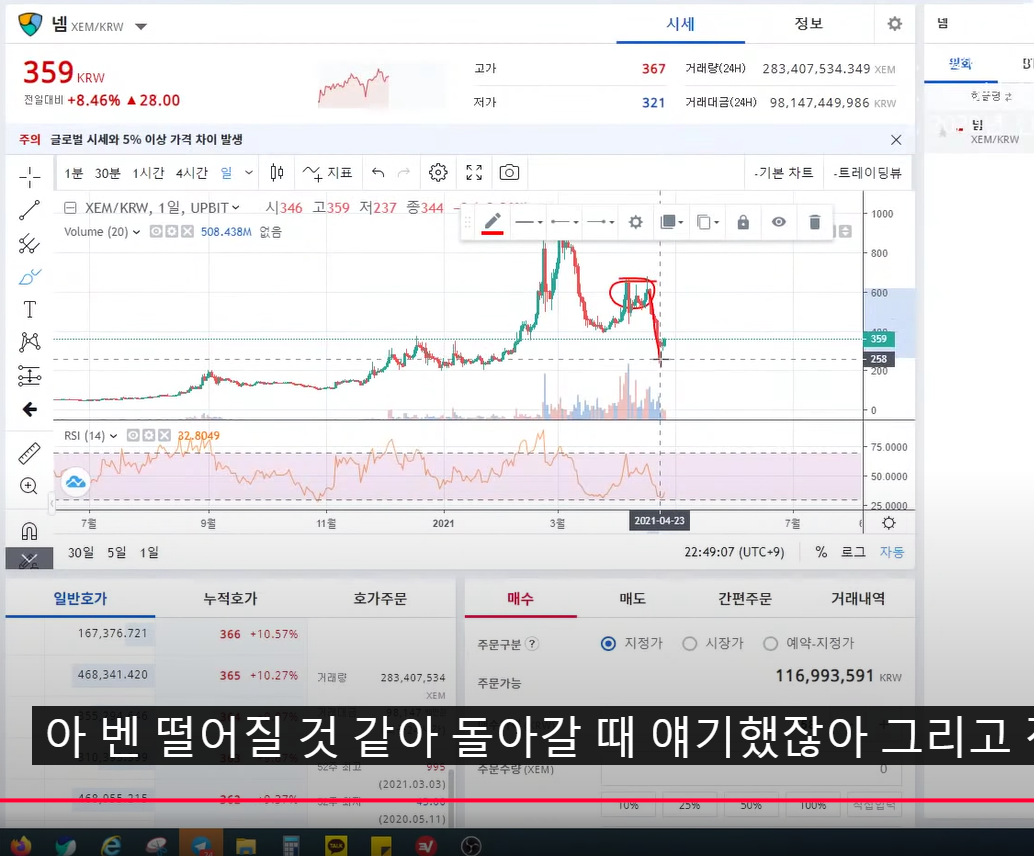The image size is (1034, 856).
Task: Switch to the 매도 sell tab
Action: click(x=632, y=599)
